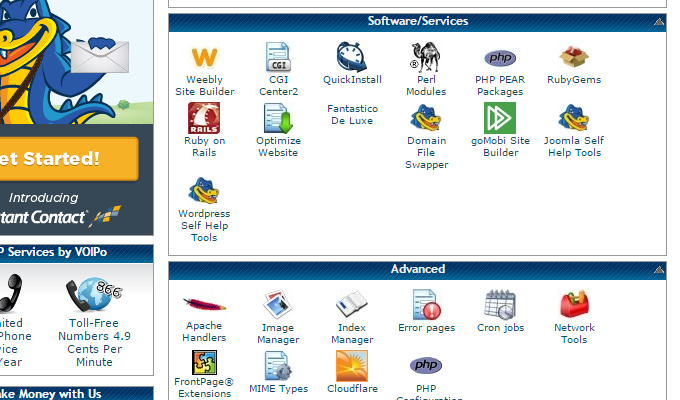The width and height of the screenshot is (680, 400).
Task: Open the Image Manager icon
Action: tap(278, 304)
